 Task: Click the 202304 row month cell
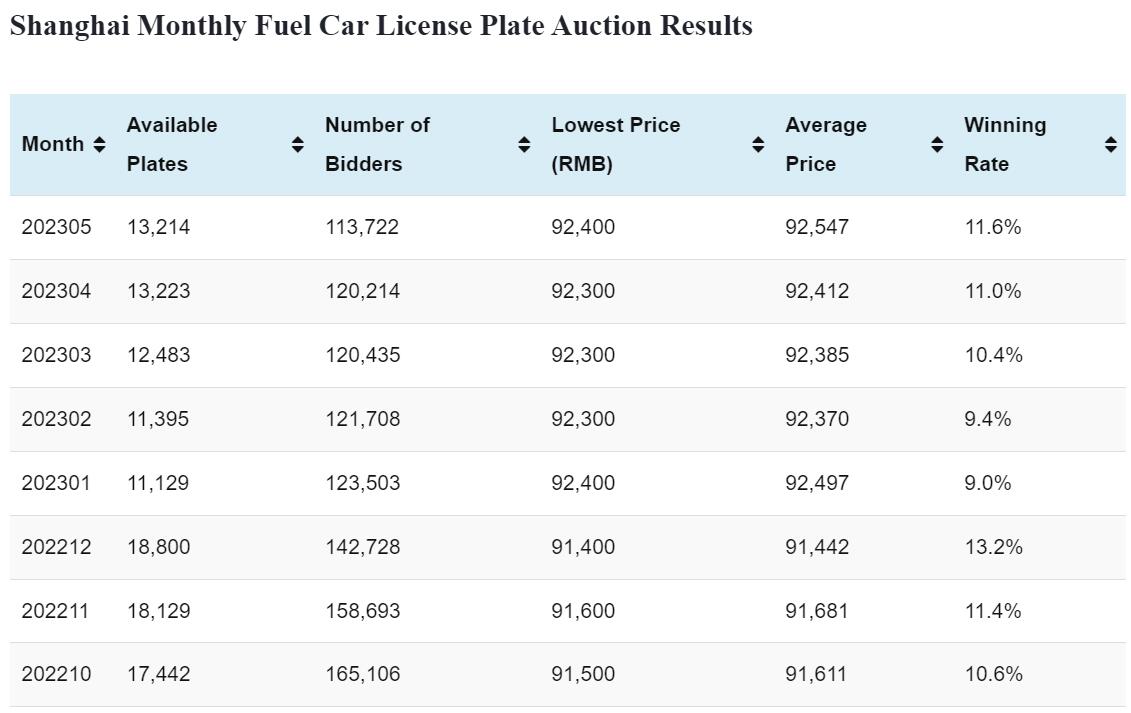coord(56,291)
